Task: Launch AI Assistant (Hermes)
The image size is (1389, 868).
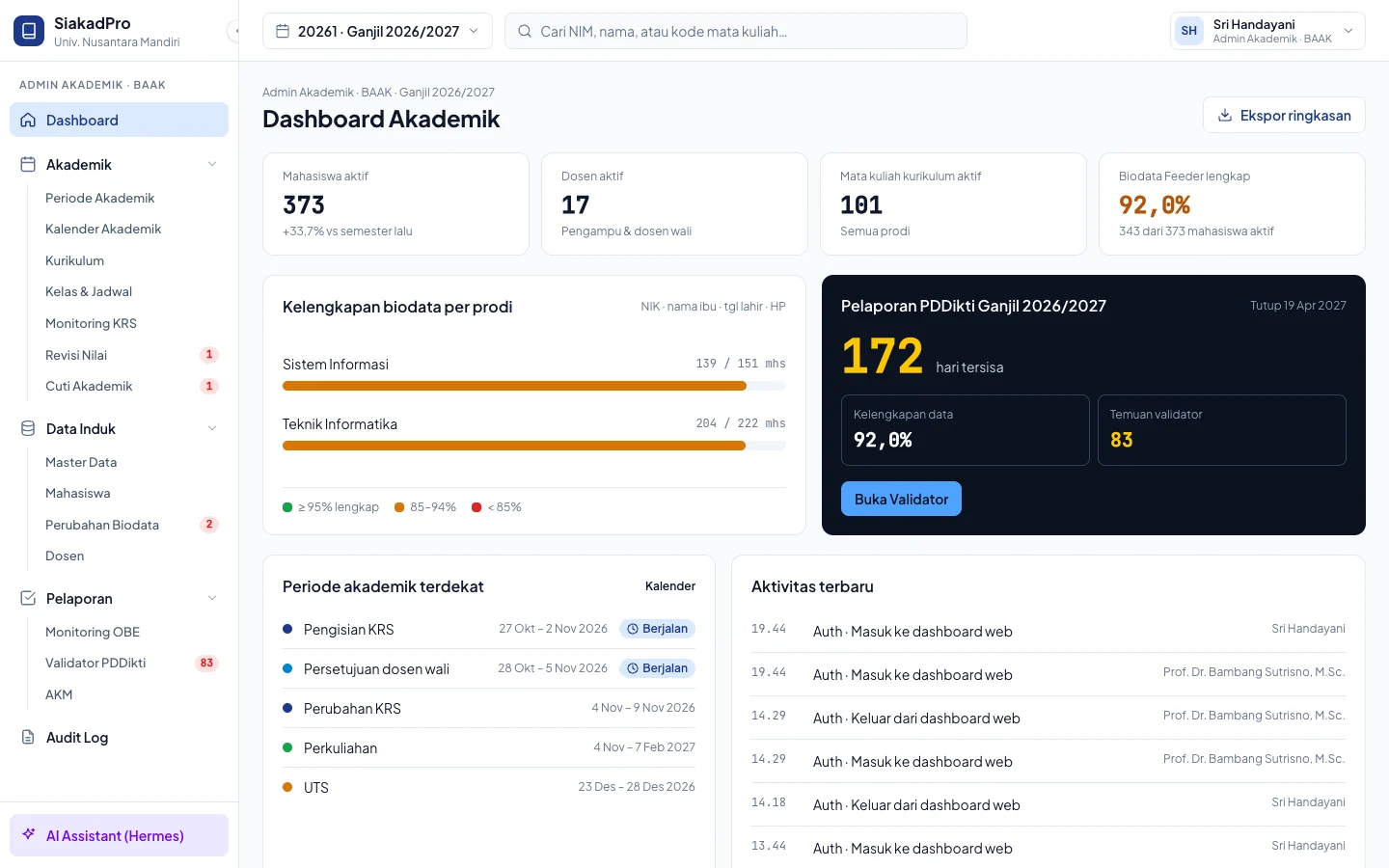Action: [x=119, y=835]
